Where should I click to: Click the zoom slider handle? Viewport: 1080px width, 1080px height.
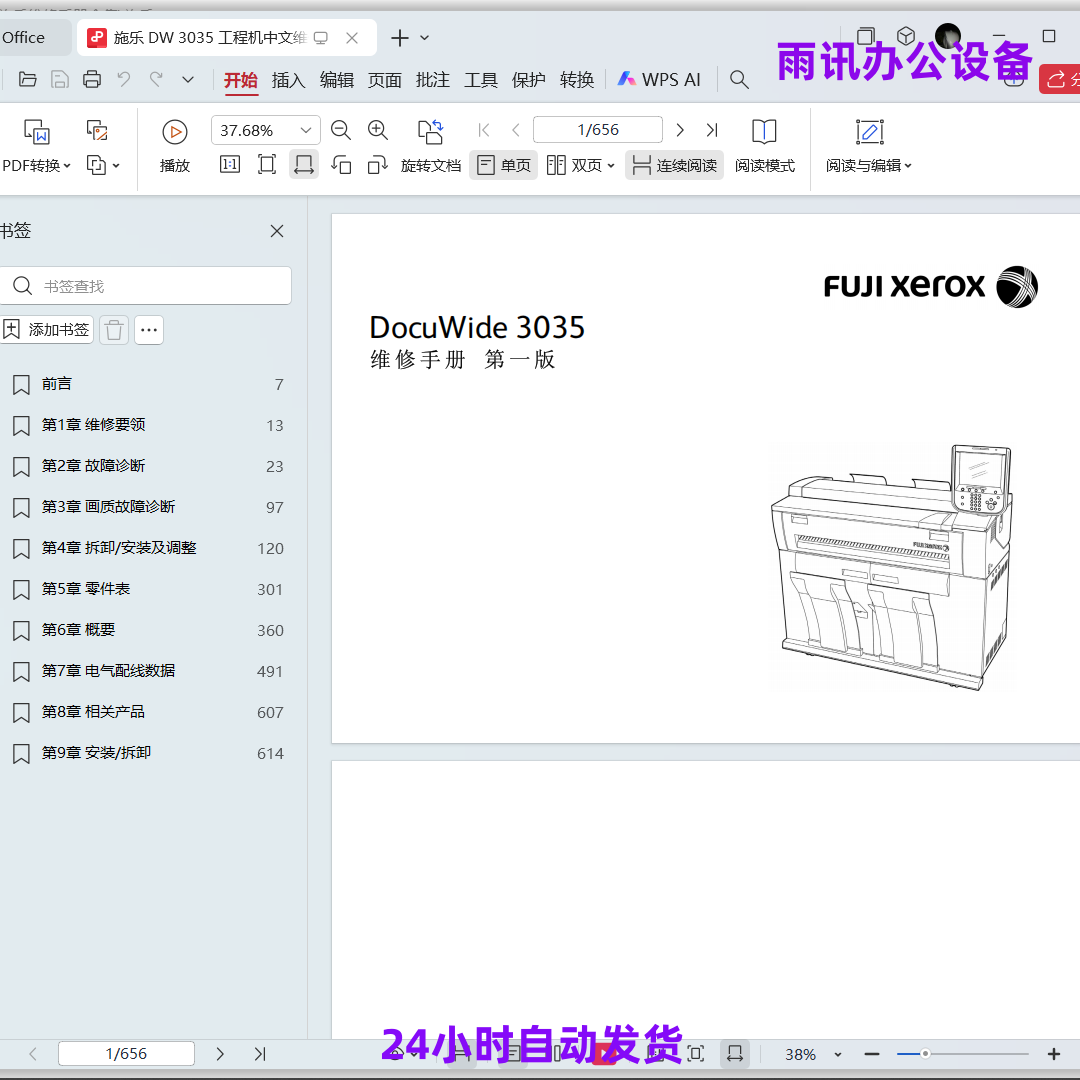(925, 1054)
